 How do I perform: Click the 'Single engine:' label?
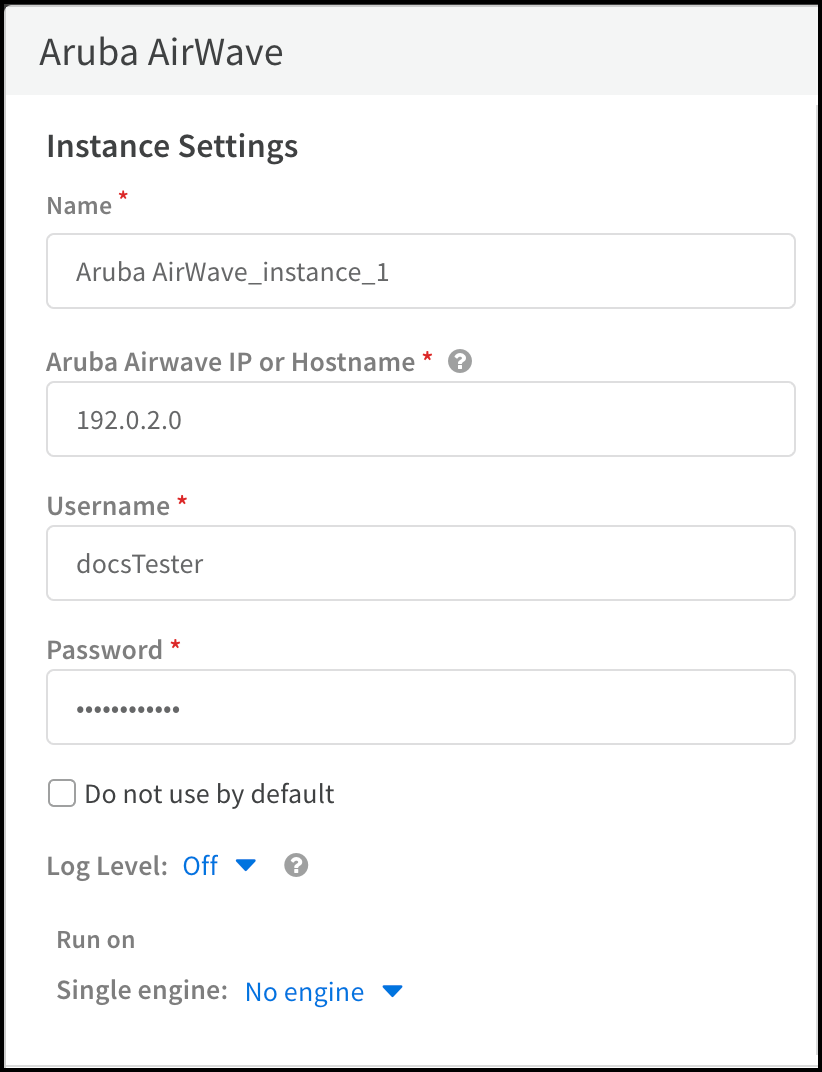tap(143, 991)
